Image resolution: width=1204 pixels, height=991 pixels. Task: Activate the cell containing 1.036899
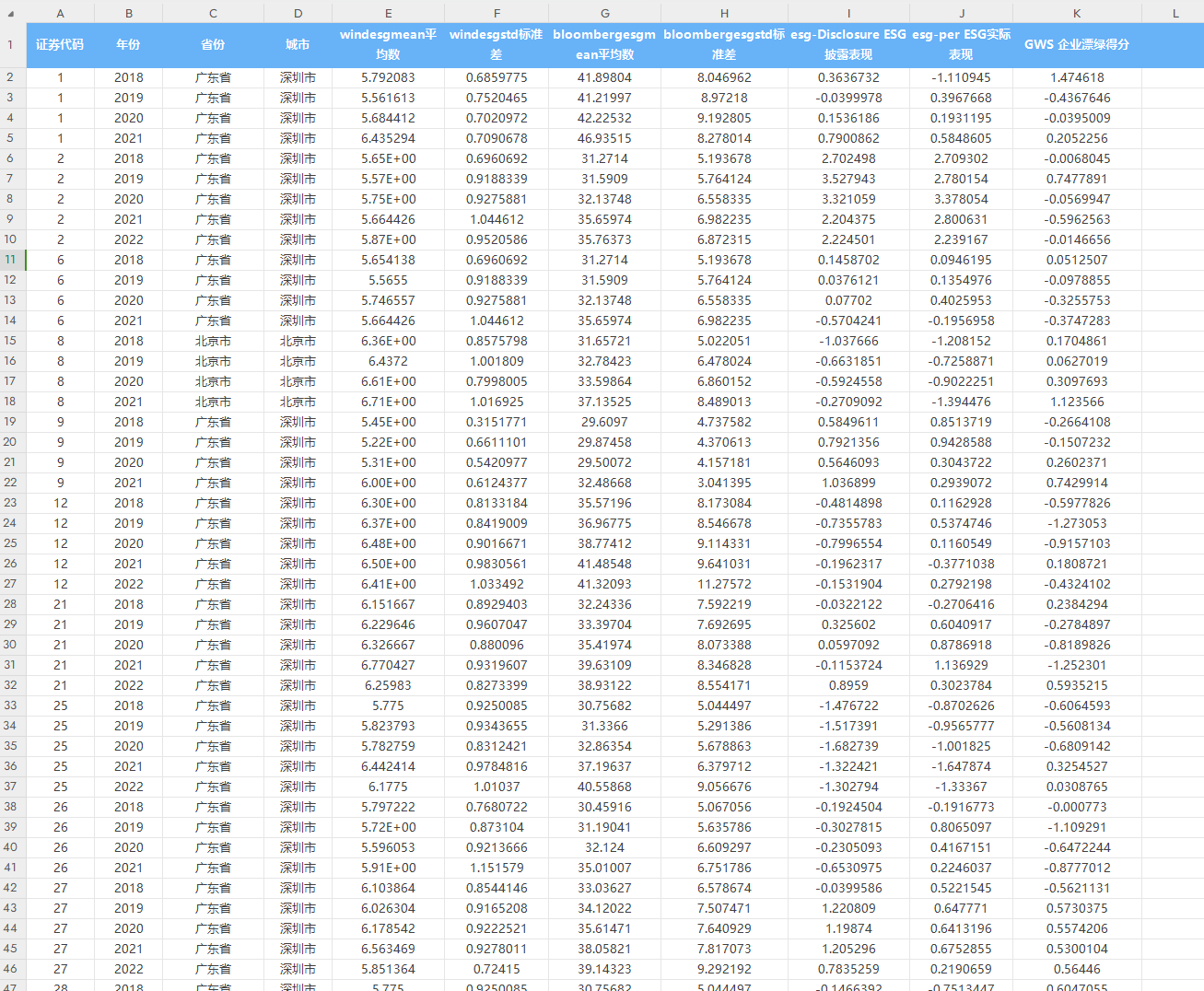click(x=848, y=483)
